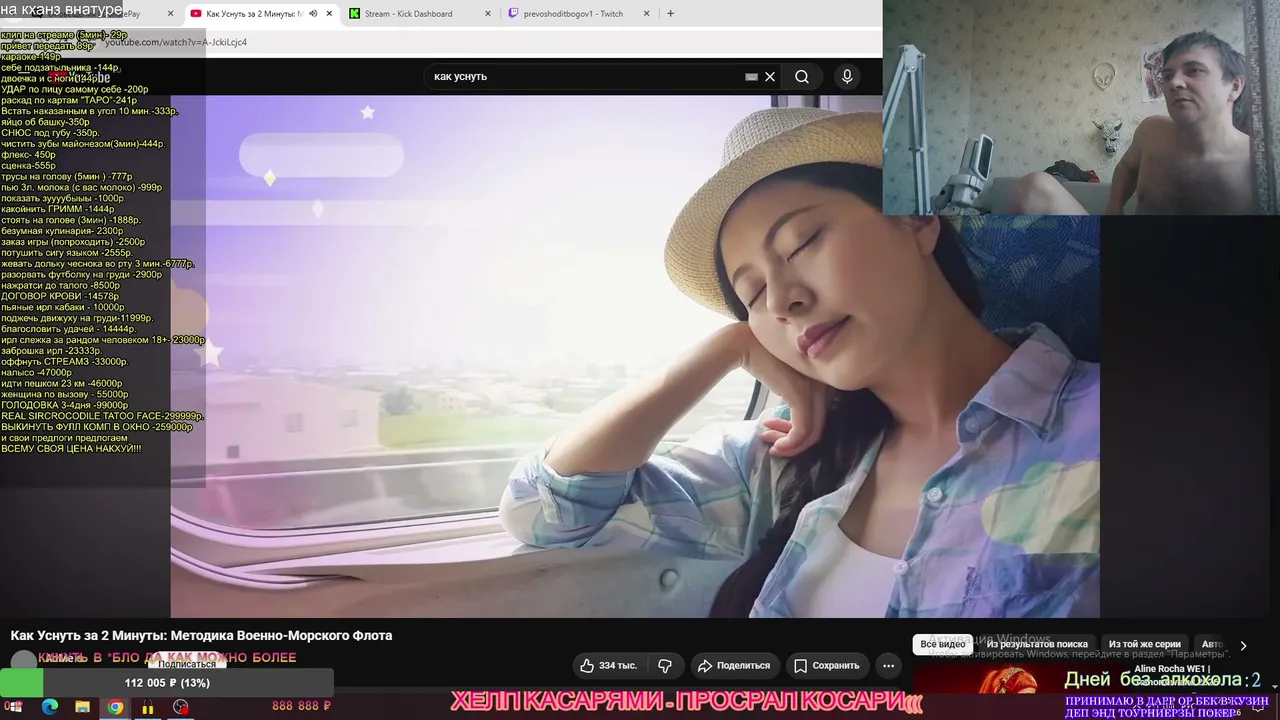Viewport: 1280px width, 720px height.
Task: Click the video player showing the sleeping woman
Action: coord(635,356)
